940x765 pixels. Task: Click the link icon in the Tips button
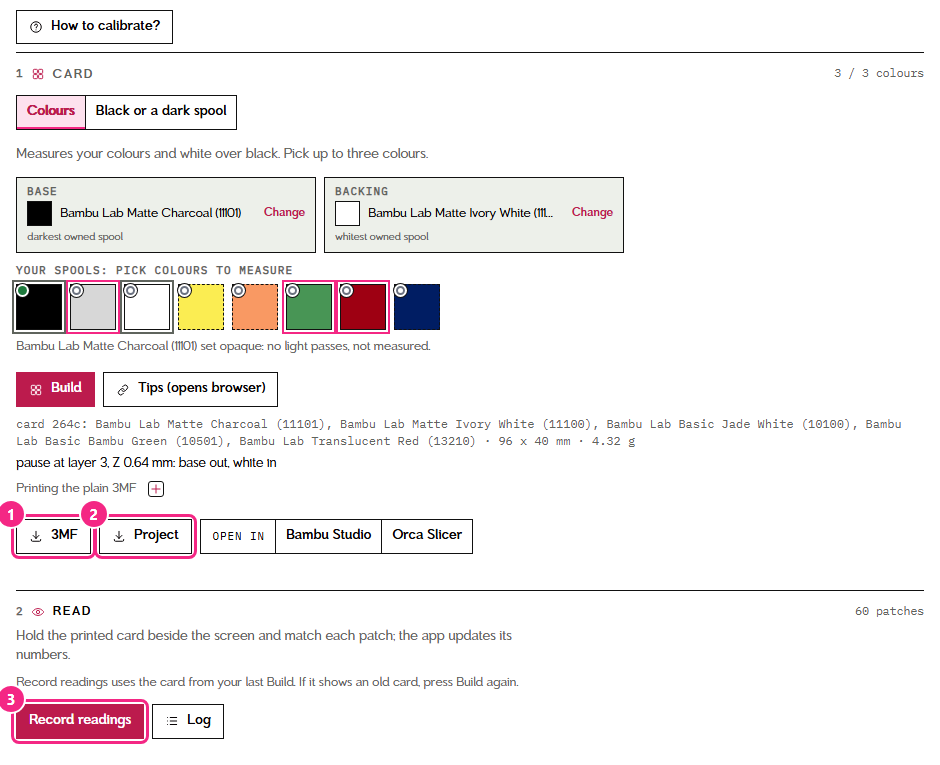123,390
